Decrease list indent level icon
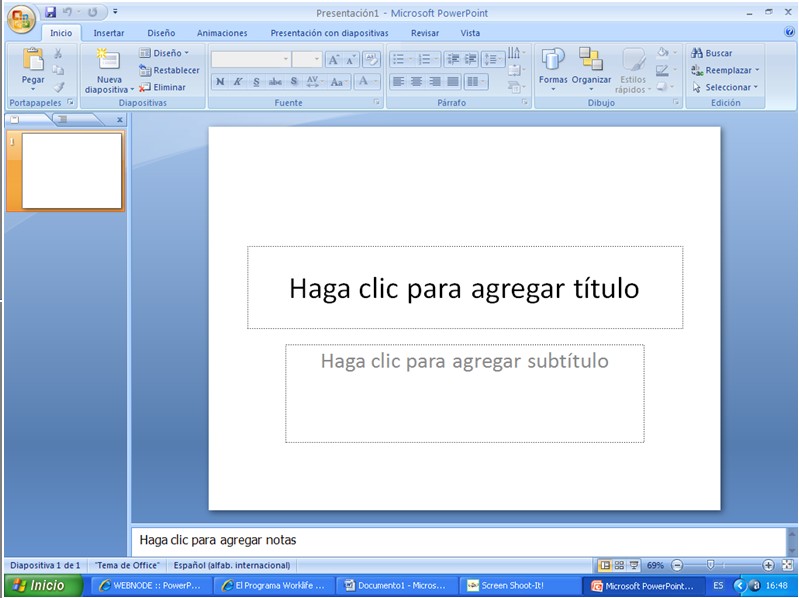This screenshot has height=598, width=799. coord(452,60)
